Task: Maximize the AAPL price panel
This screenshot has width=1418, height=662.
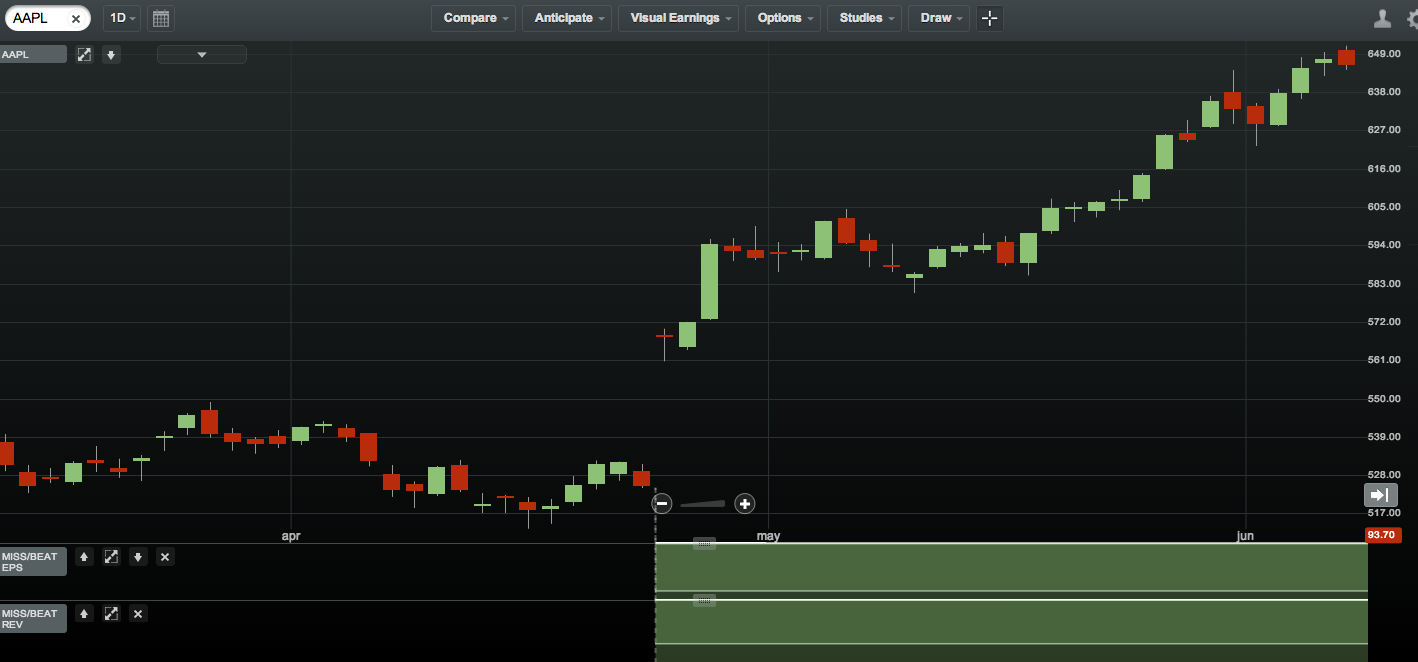Action: [x=84, y=55]
